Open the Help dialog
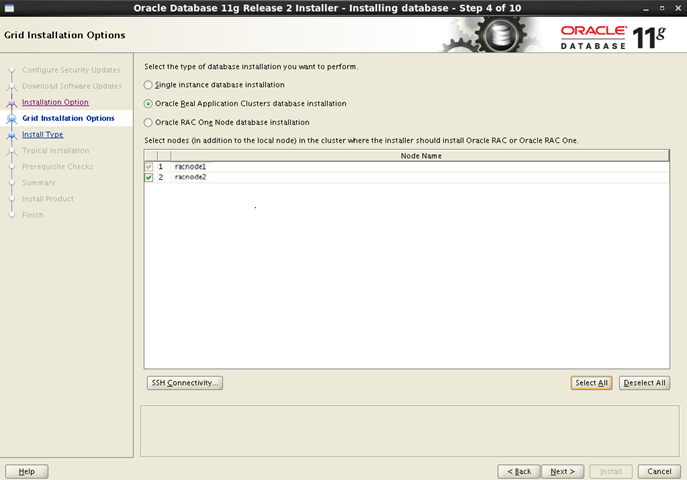The height and width of the screenshot is (480, 687). [27, 471]
